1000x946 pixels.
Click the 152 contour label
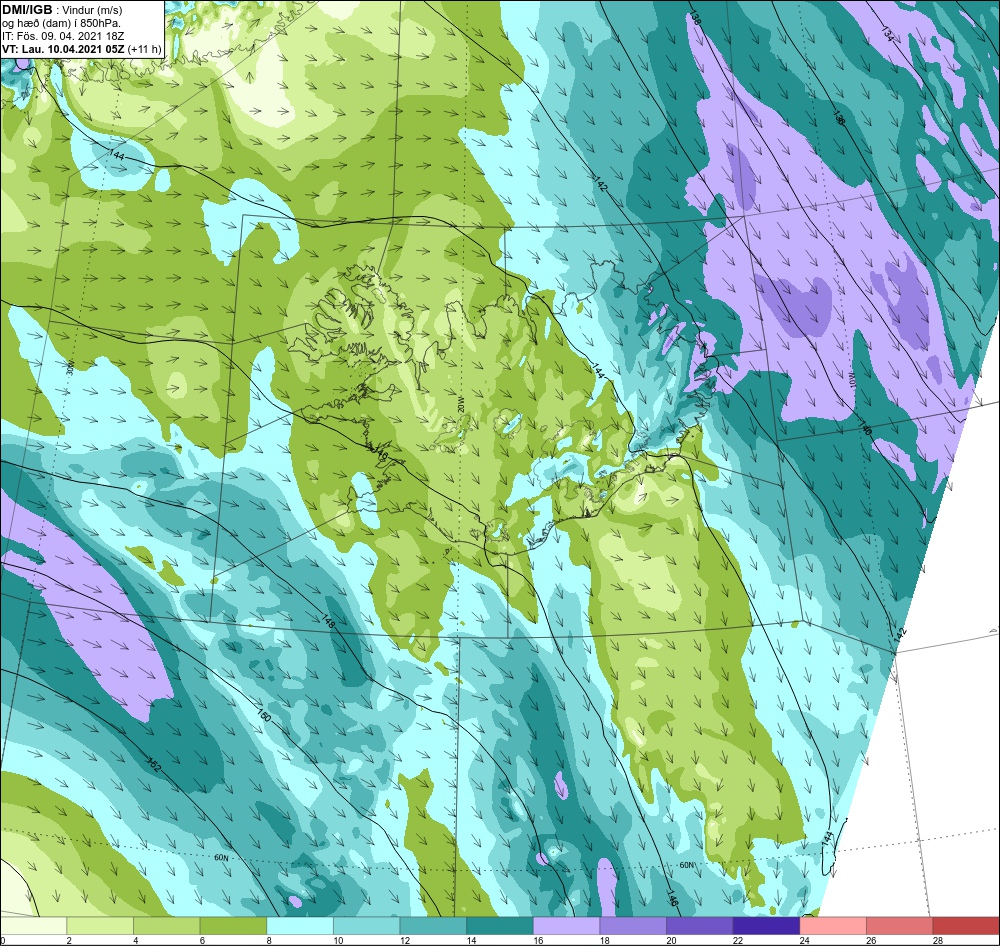(x=154, y=764)
